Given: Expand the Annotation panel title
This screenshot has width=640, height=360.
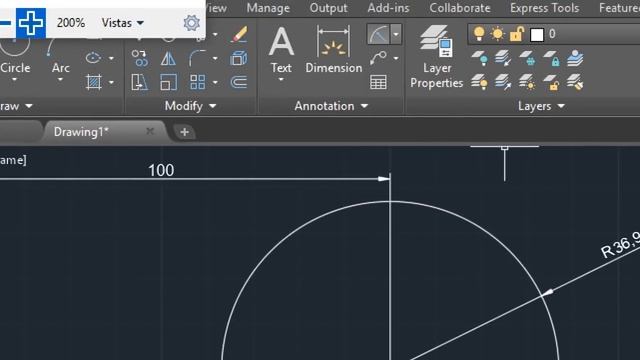Looking at the screenshot, I should (331, 106).
